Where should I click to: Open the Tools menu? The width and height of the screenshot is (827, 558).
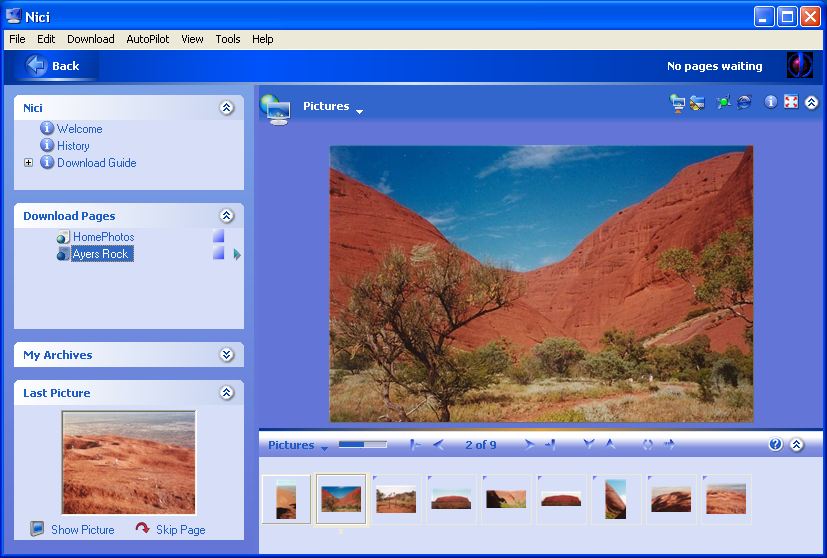(228, 39)
